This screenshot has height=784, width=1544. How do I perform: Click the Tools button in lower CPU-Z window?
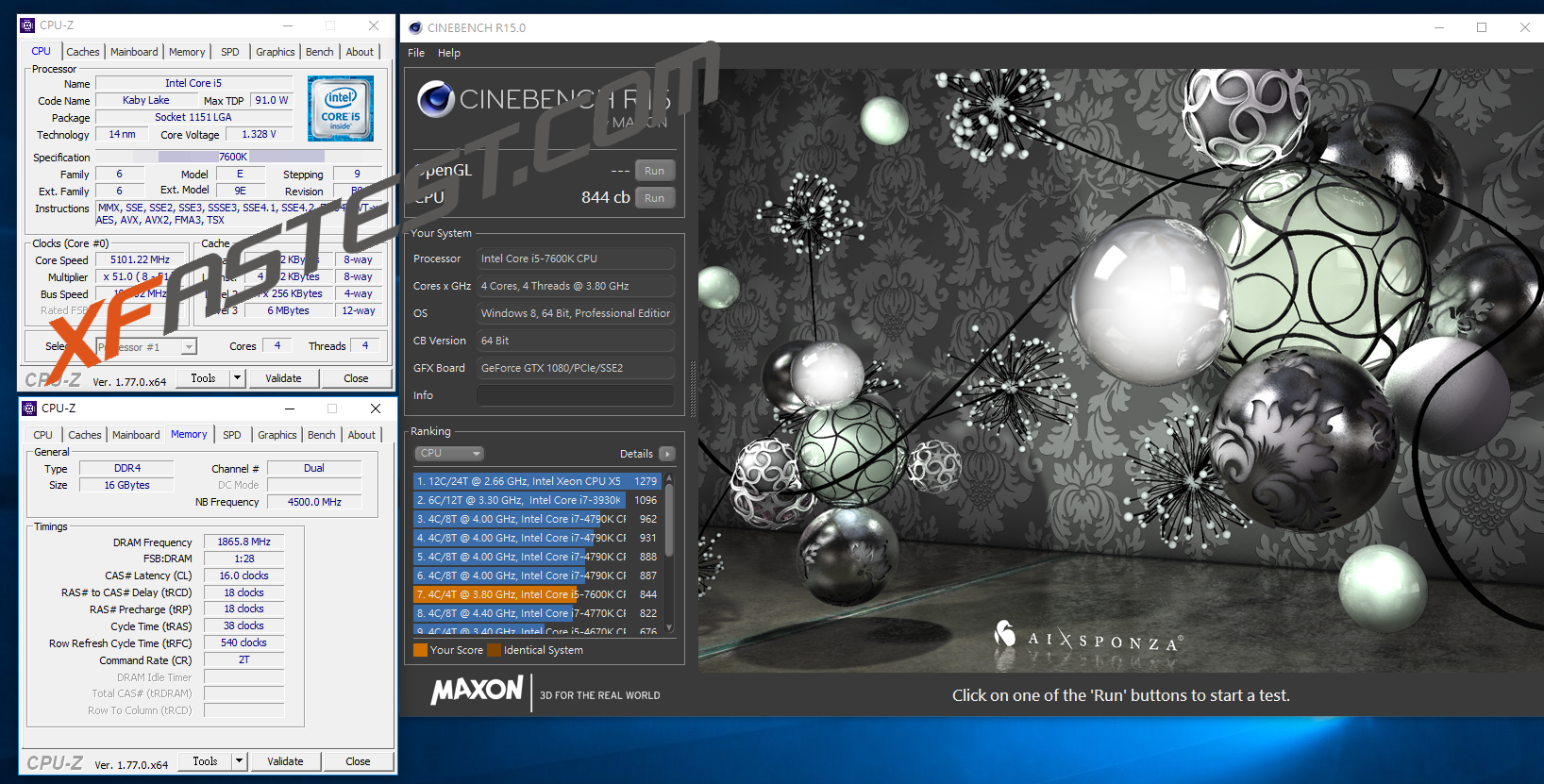coord(205,761)
